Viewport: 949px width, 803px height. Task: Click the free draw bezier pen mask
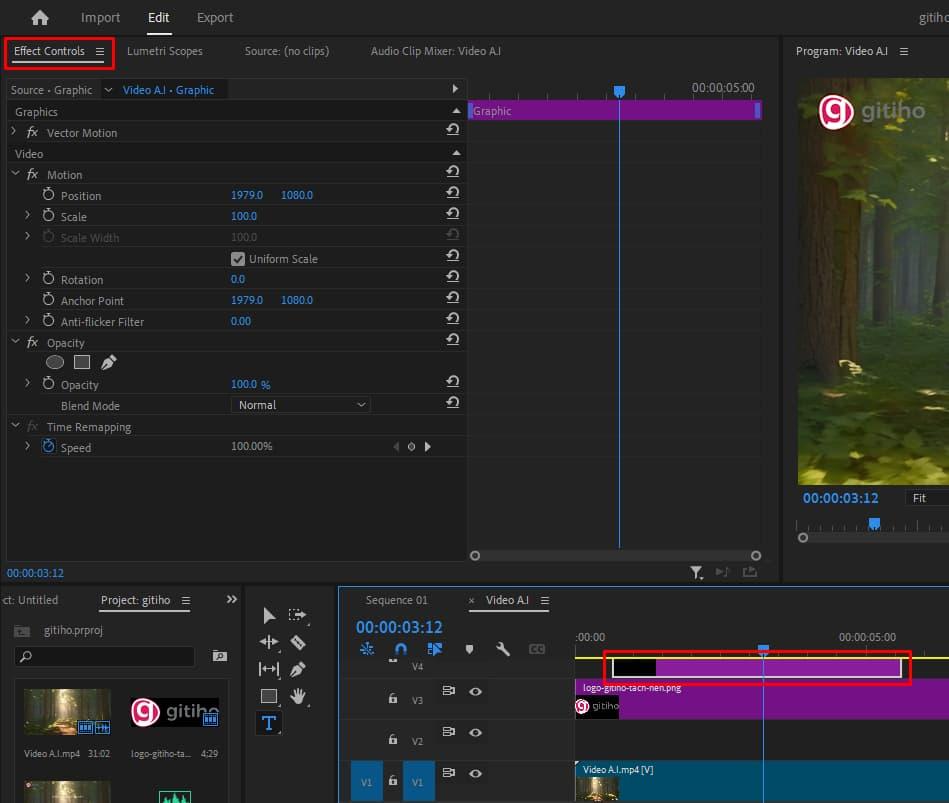point(108,363)
